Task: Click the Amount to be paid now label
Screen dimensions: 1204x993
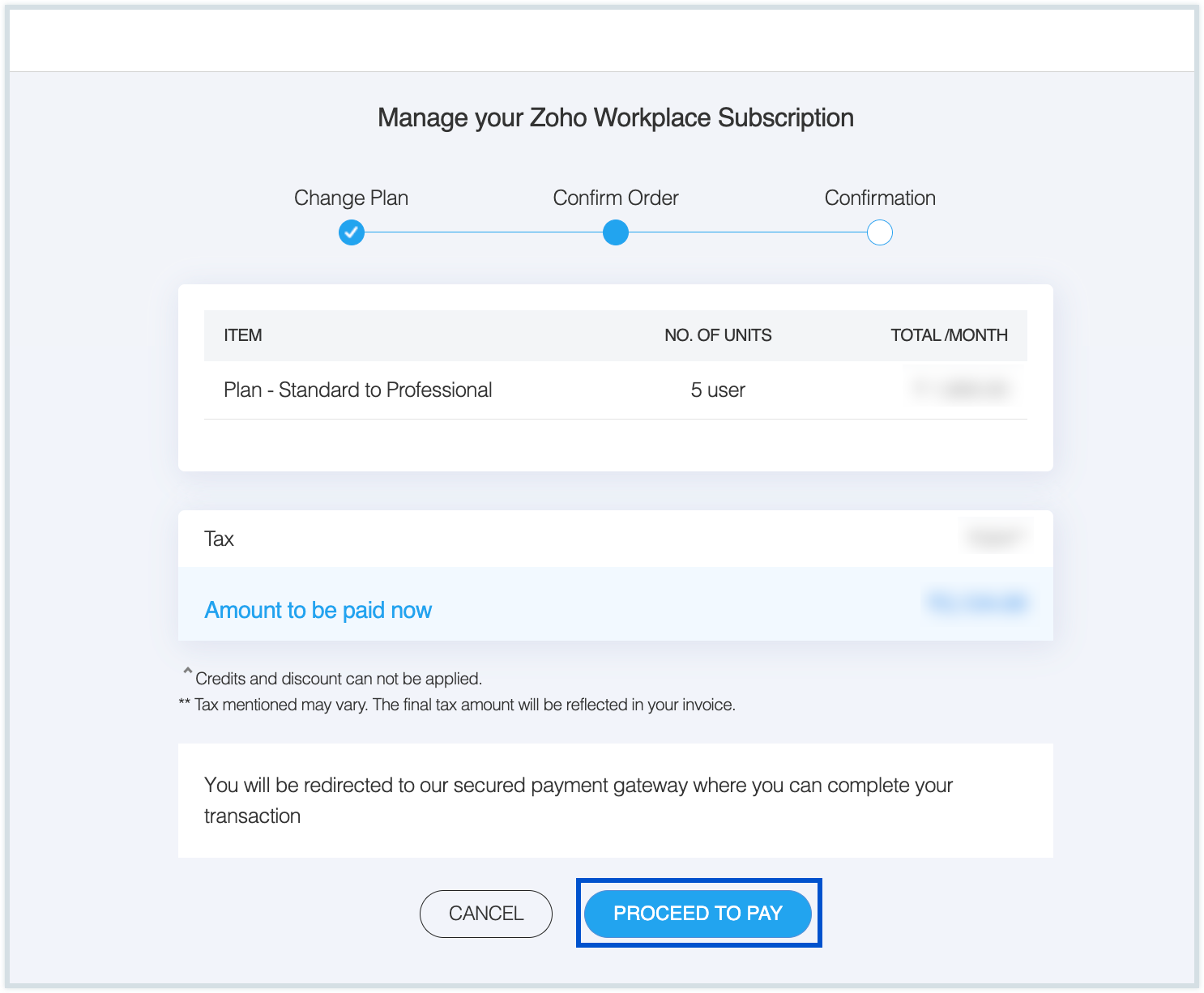Action: pyautogui.click(x=318, y=610)
